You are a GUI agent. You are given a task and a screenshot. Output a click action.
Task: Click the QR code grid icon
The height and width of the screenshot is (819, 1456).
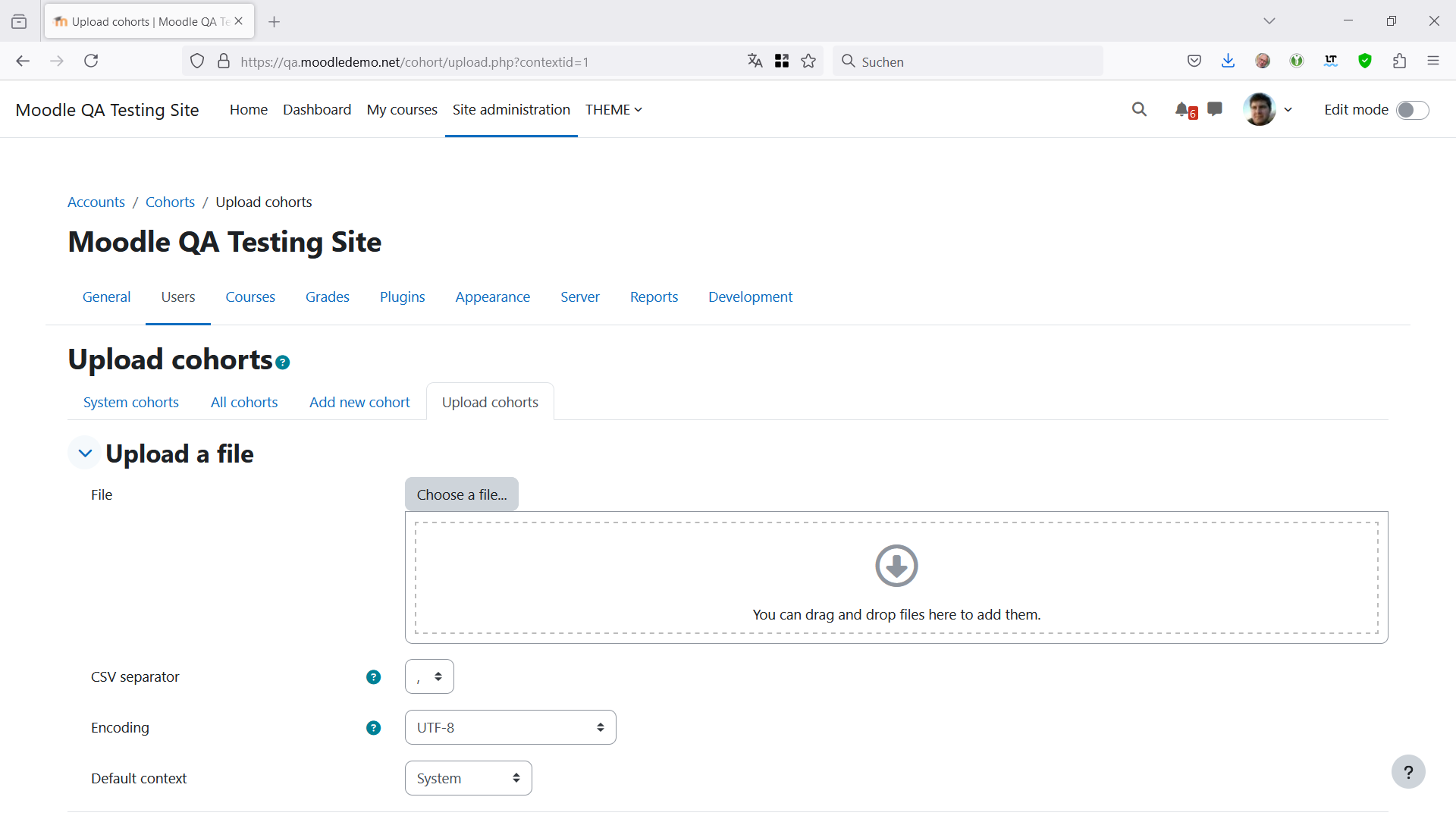pos(782,61)
